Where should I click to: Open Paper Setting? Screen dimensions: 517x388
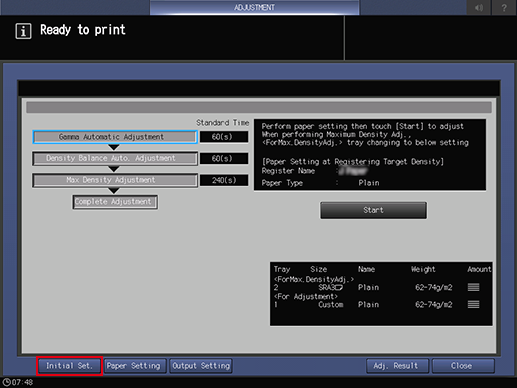(134, 366)
